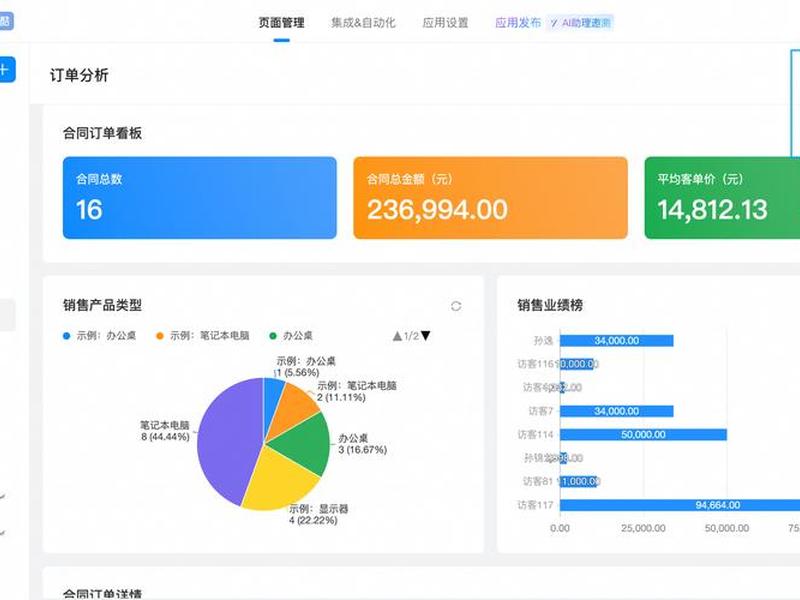Click pie label 示例: 办公桌 1 (5.56%)
The image size is (800, 600).
pyautogui.click(x=306, y=367)
